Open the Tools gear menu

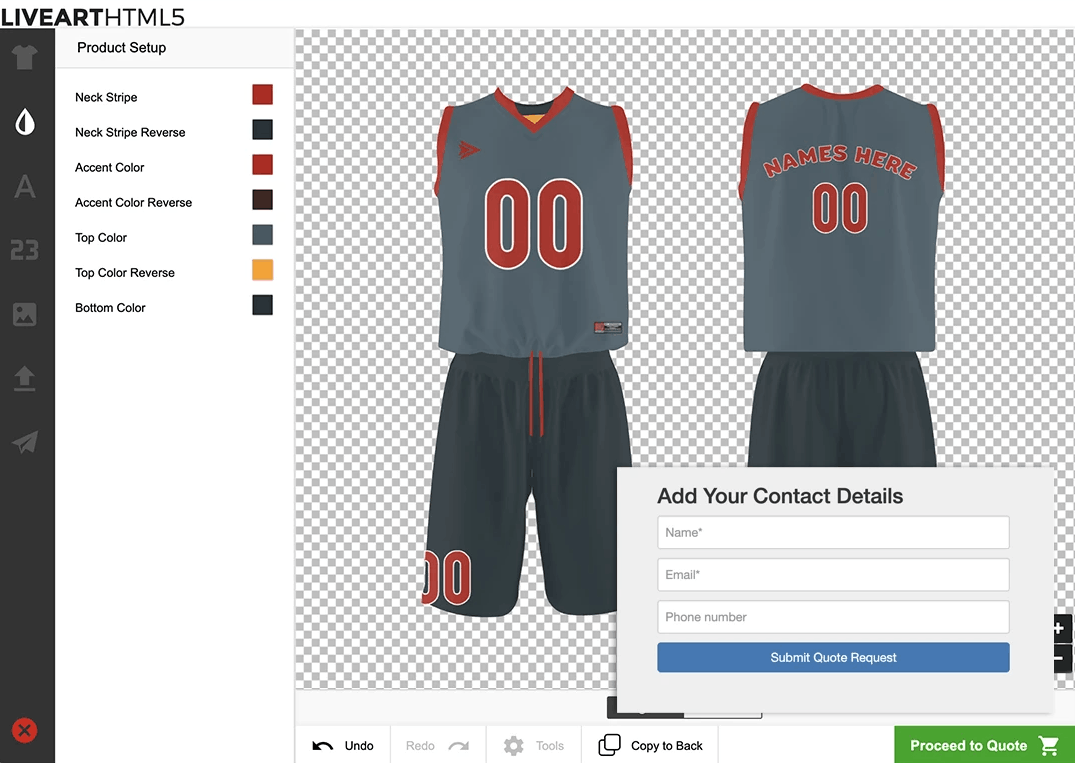pyautogui.click(x=534, y=746)
